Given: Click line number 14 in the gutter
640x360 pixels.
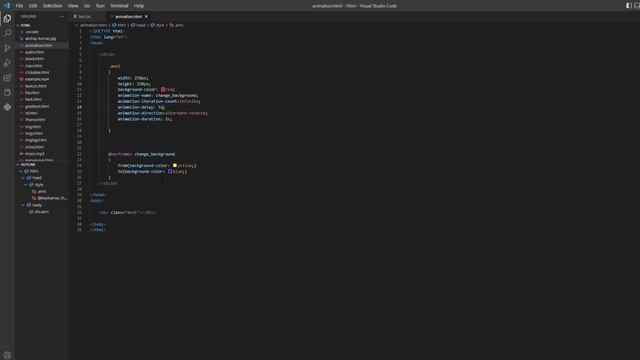Looking at the screenshot, I should click(x=79, y=107).
